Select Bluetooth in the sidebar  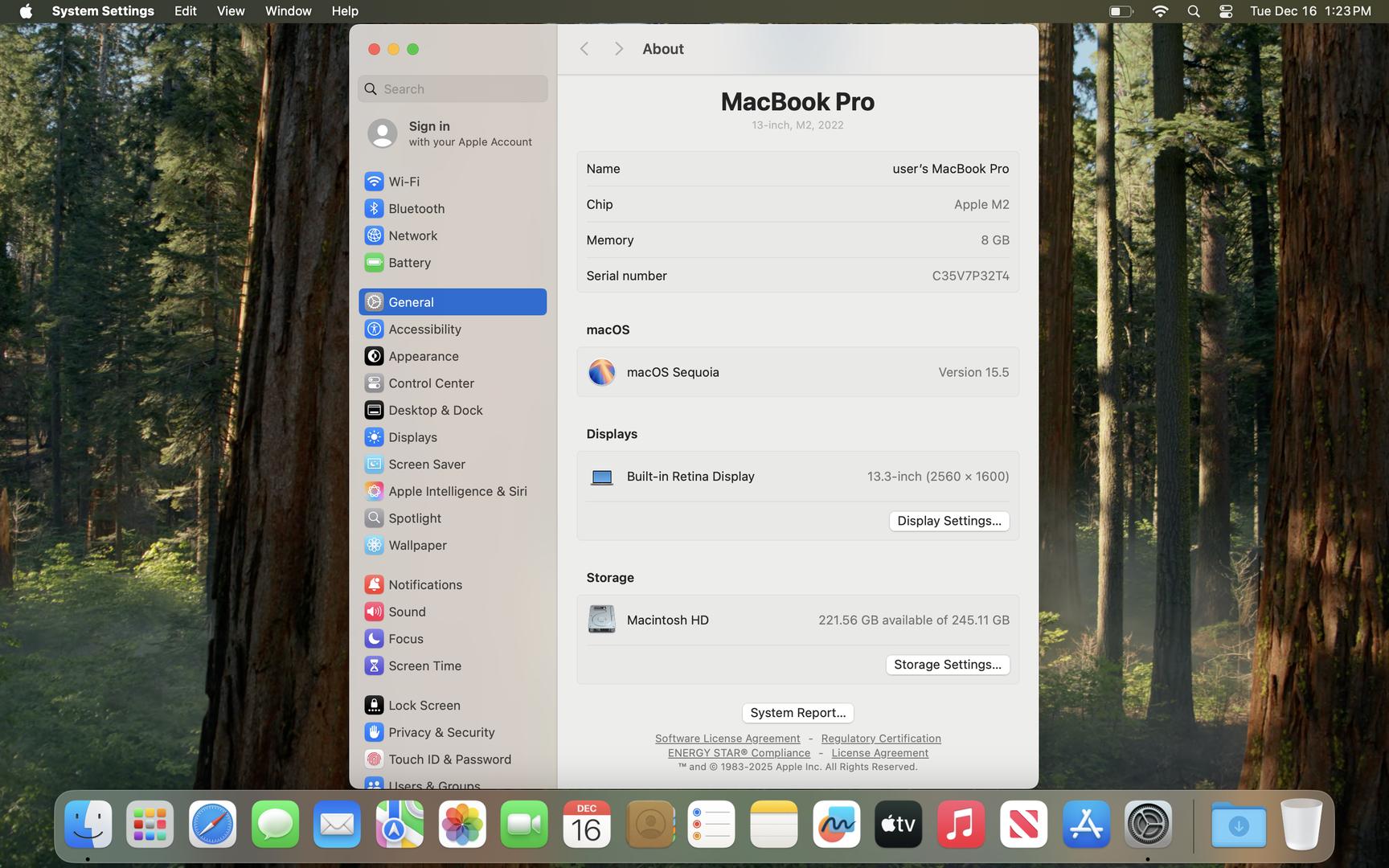(x=416, y=209)
